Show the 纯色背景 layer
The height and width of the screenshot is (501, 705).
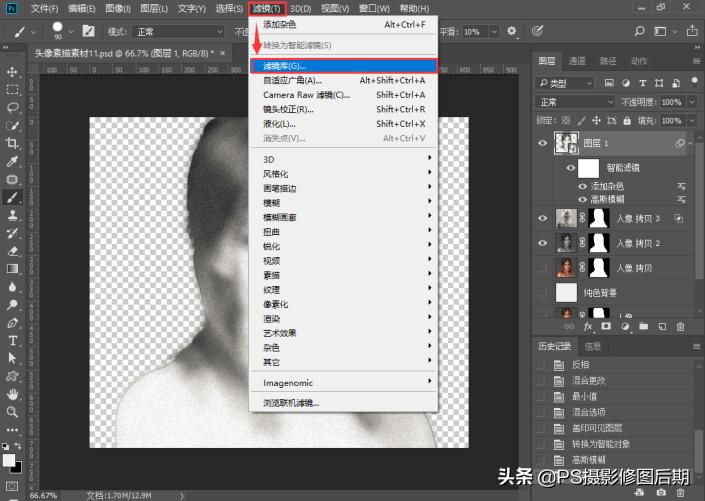[x=543, y=293]
